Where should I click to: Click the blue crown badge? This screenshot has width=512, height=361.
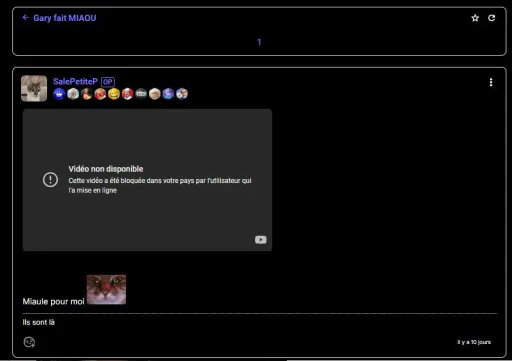pos(59,94)
